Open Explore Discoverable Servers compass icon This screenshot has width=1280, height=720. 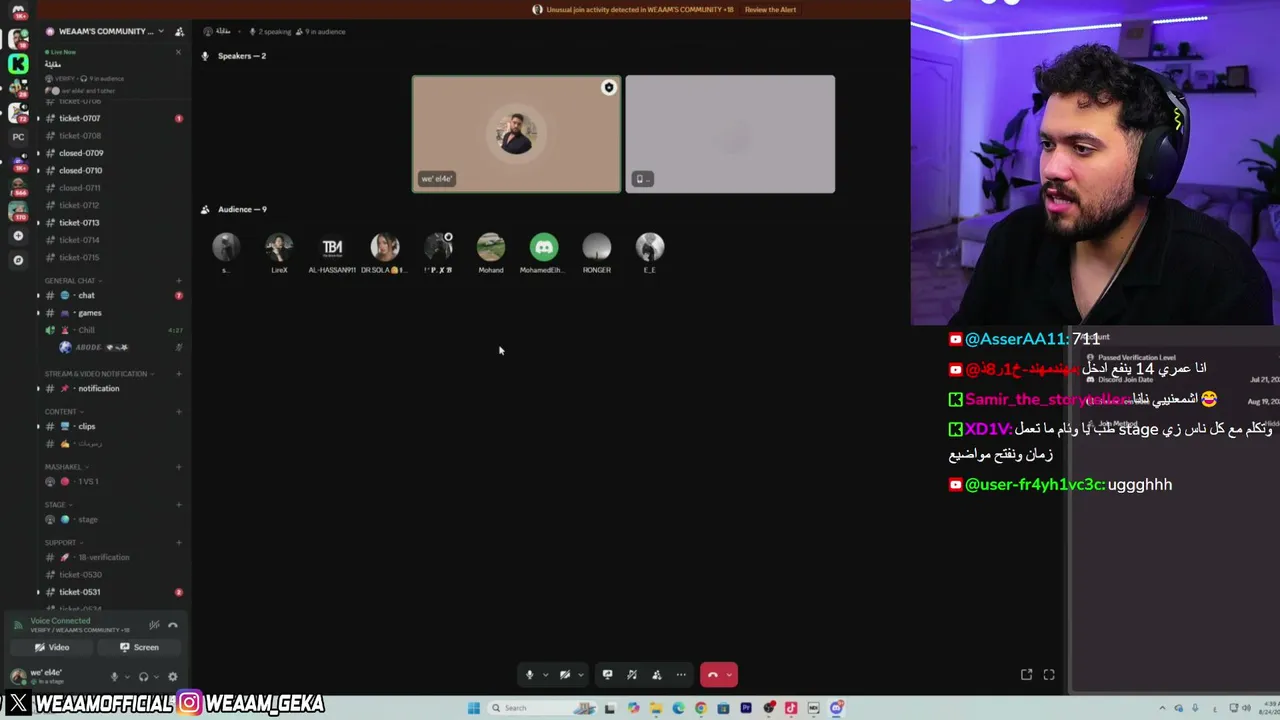(18, 260)
